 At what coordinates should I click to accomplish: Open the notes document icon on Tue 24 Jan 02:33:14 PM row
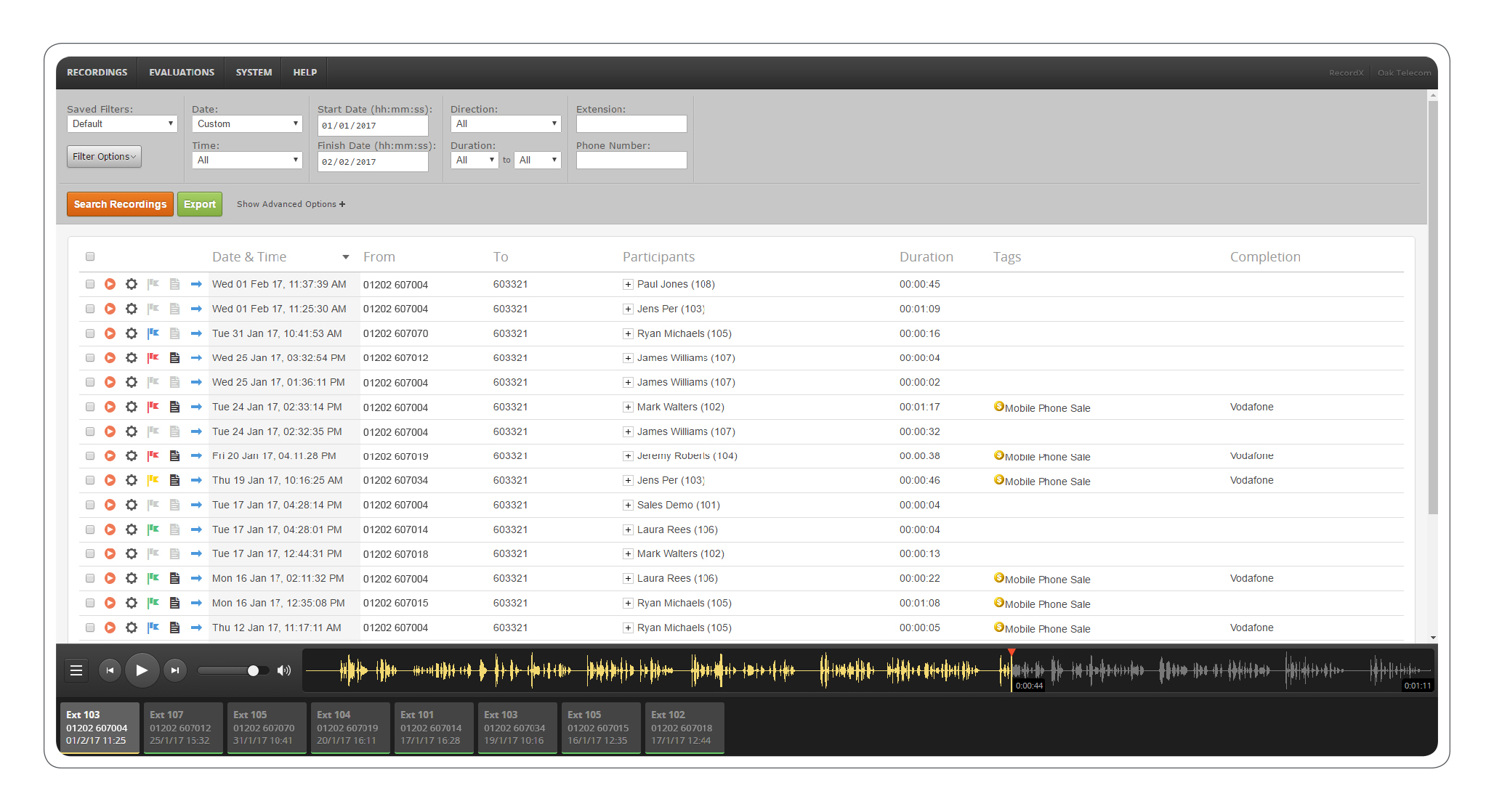[174, 407]
